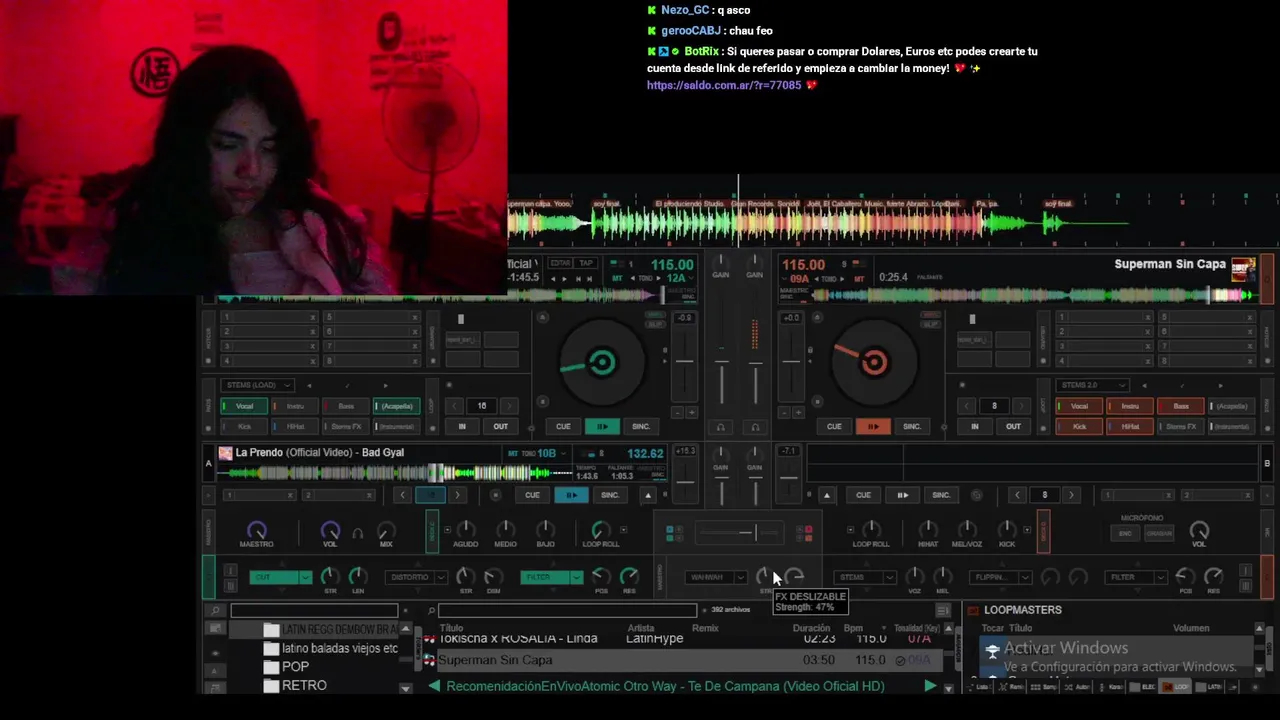Click the deck B lower play/pause button
Image resolution: width=1280 pixels, height=720 pixels.
[902, 495]
